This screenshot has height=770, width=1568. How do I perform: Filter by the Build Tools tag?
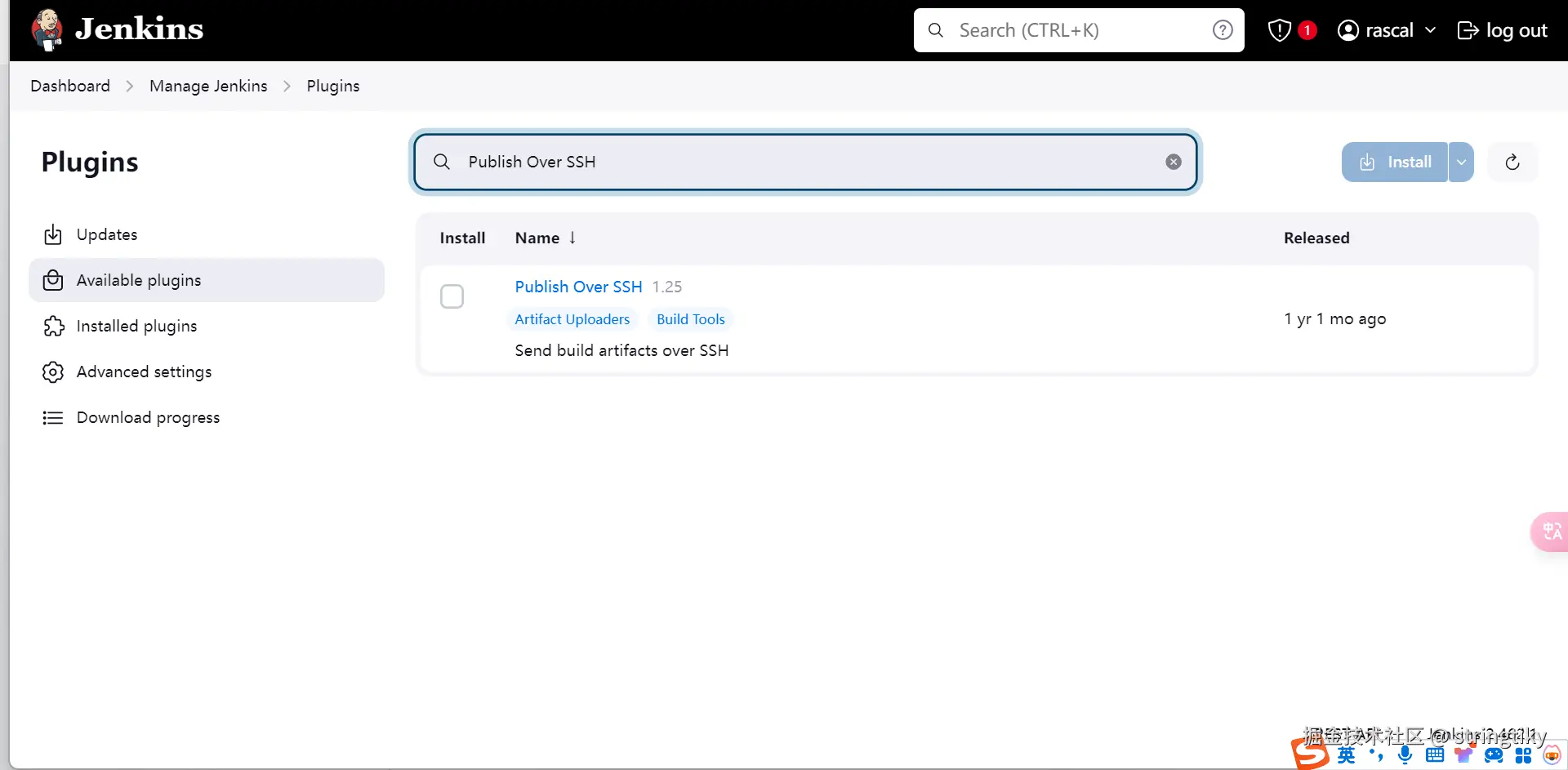pyautogui.click(x=691, y=319)
